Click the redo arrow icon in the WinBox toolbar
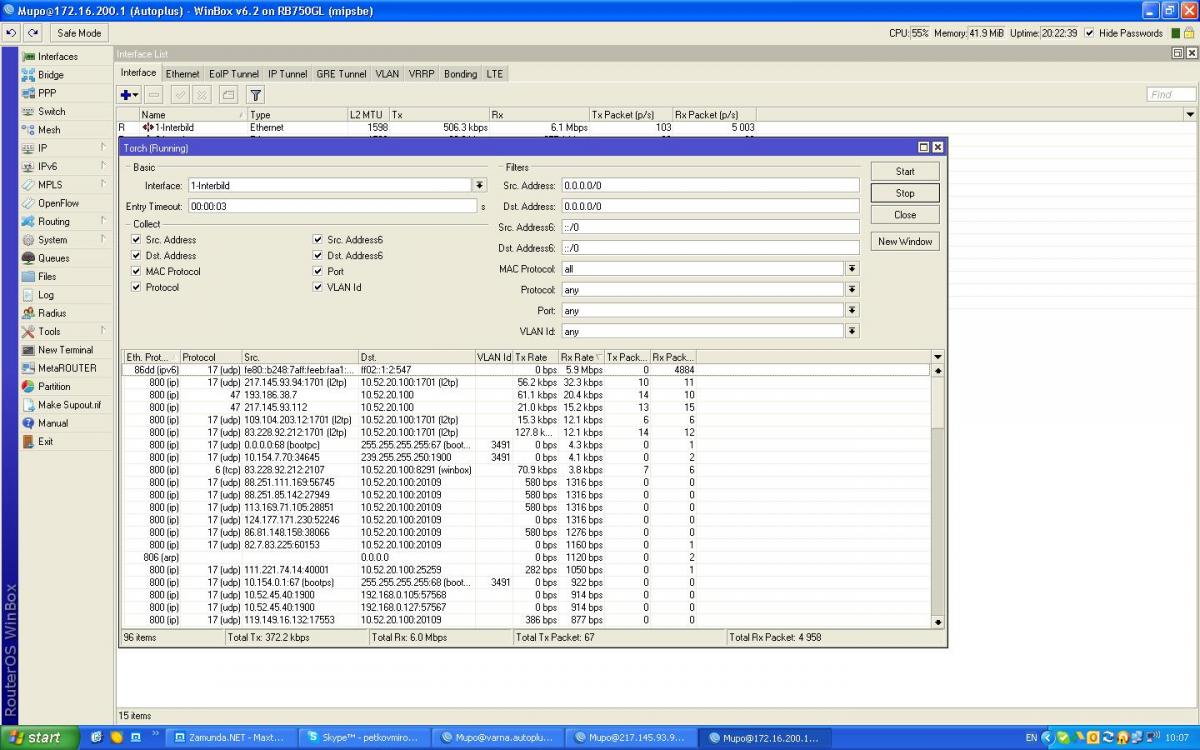Image resolution: width=1200 pixels, height=750 pixels. pyautogui.click(x=34, y=33)
